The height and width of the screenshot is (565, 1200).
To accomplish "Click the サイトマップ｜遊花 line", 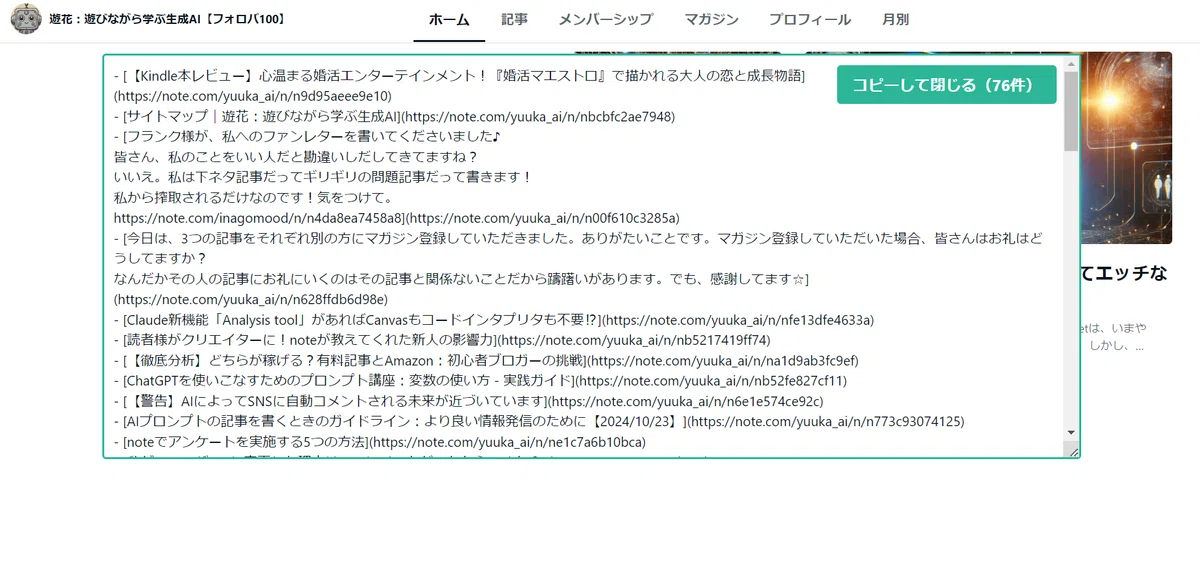I will (394, 116).
